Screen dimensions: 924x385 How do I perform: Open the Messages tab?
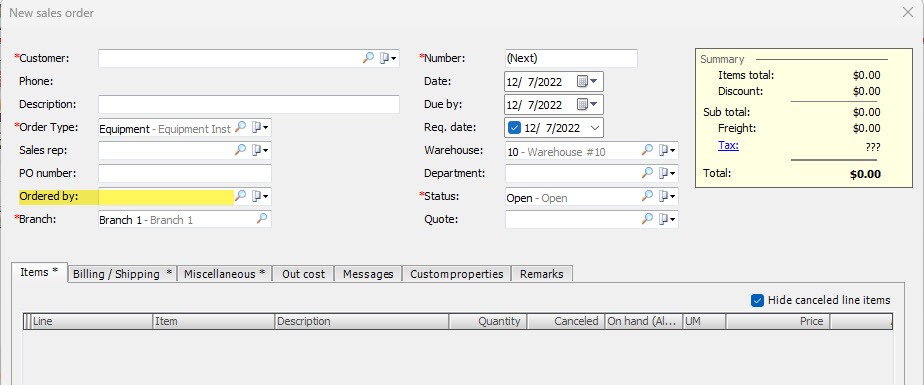coord(368,274)
